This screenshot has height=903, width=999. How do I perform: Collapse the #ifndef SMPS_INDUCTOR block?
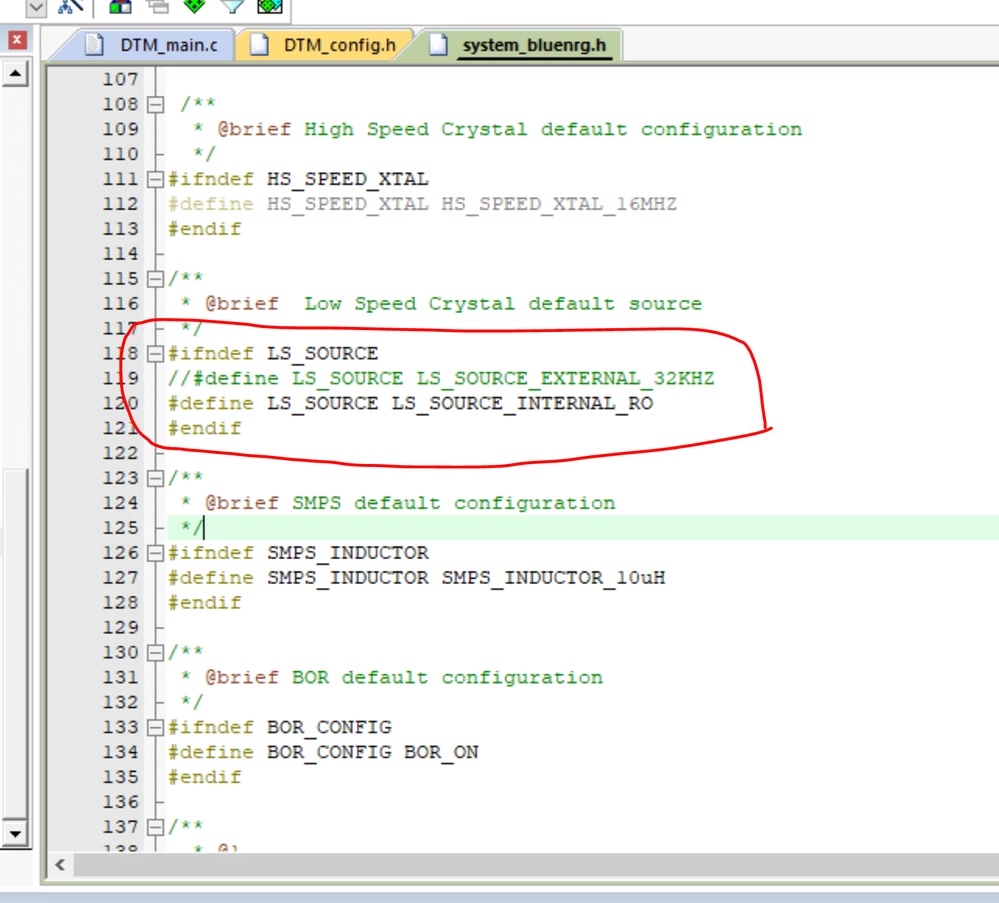click(155, 553)
